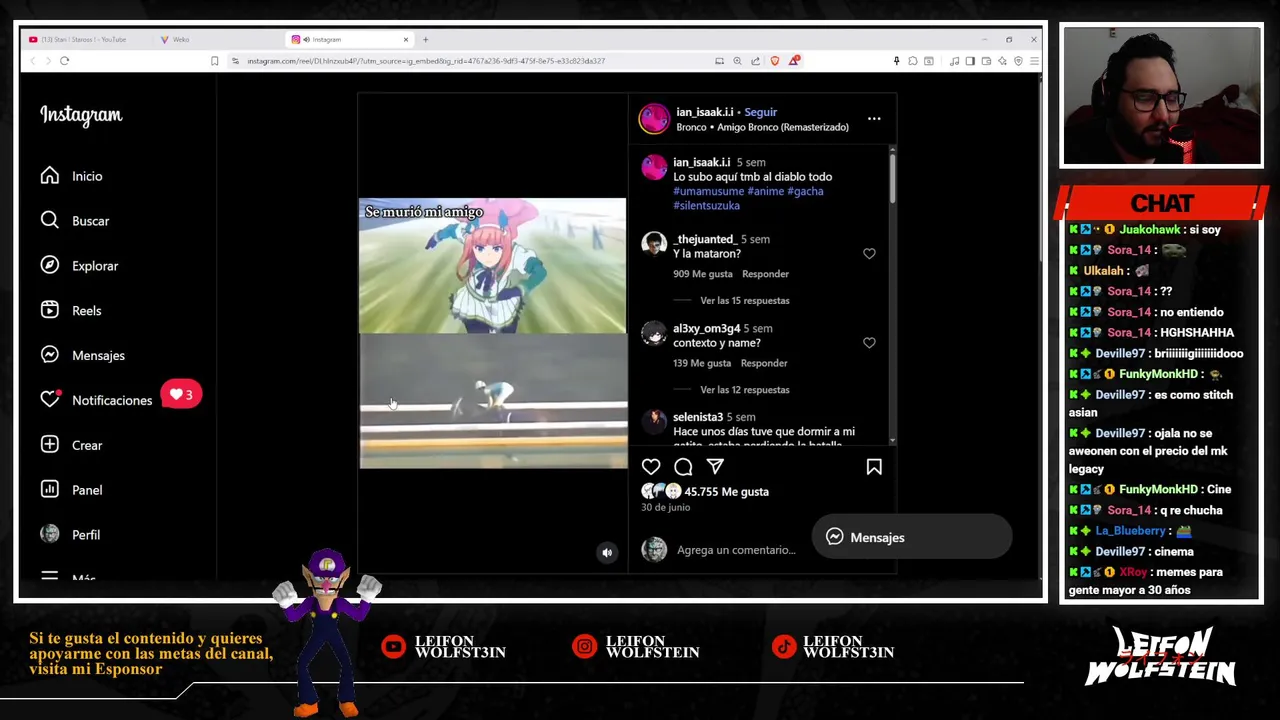The width and height of the screenshot is (1280, 720).
Task: Open the Explorar compass icon
Action: pos(50,266)
